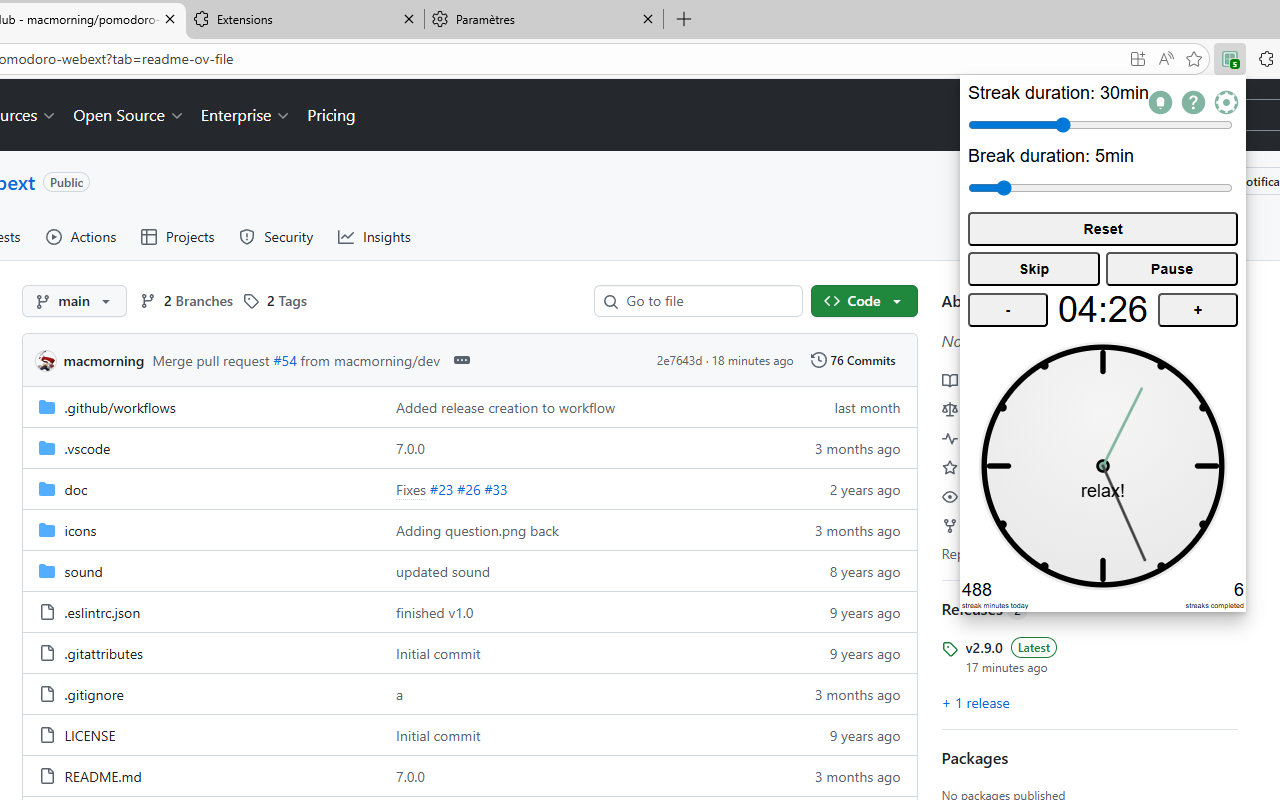
Task: Open the icons folder
Action: [x=80, y=531]
